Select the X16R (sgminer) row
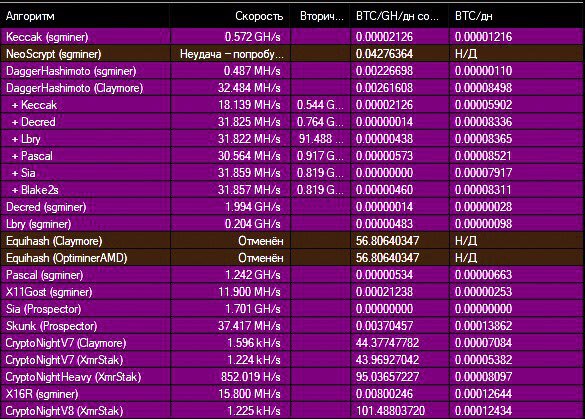 click(292, 394)
